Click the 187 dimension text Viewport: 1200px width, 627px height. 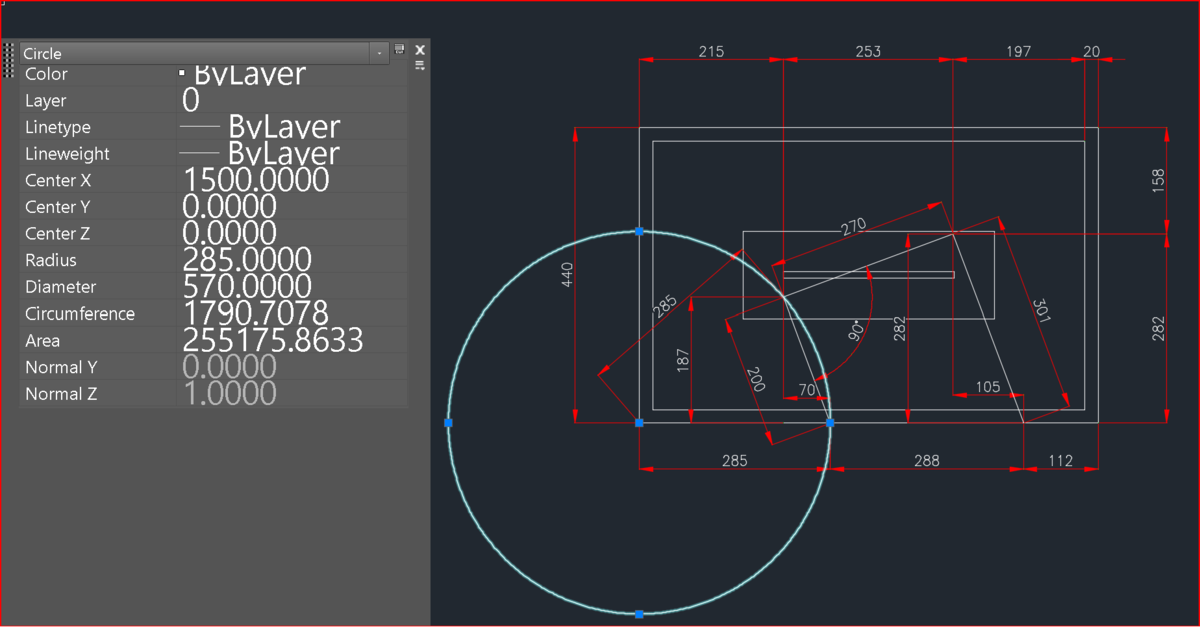click(x=683, y=361)
